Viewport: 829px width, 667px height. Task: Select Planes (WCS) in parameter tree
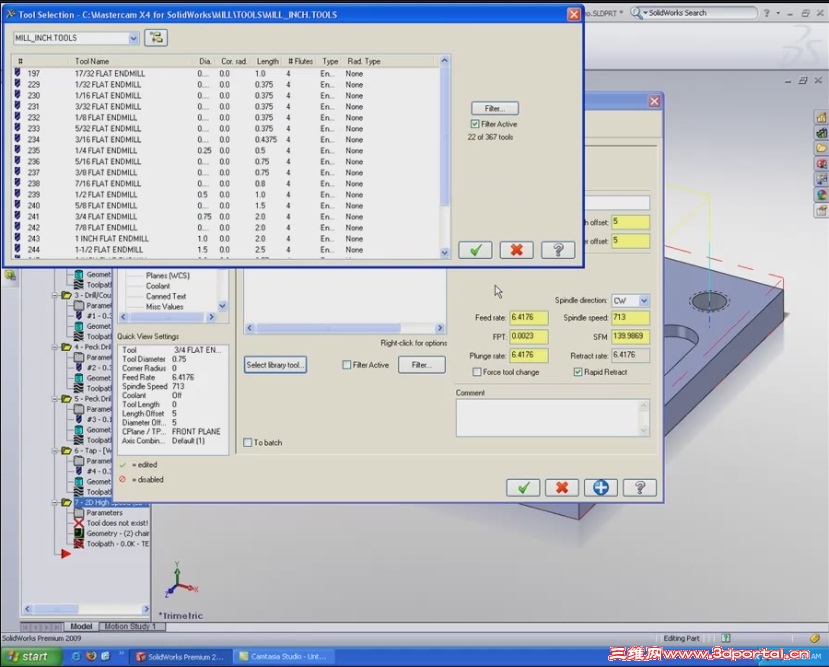click(x=168, y=275)
